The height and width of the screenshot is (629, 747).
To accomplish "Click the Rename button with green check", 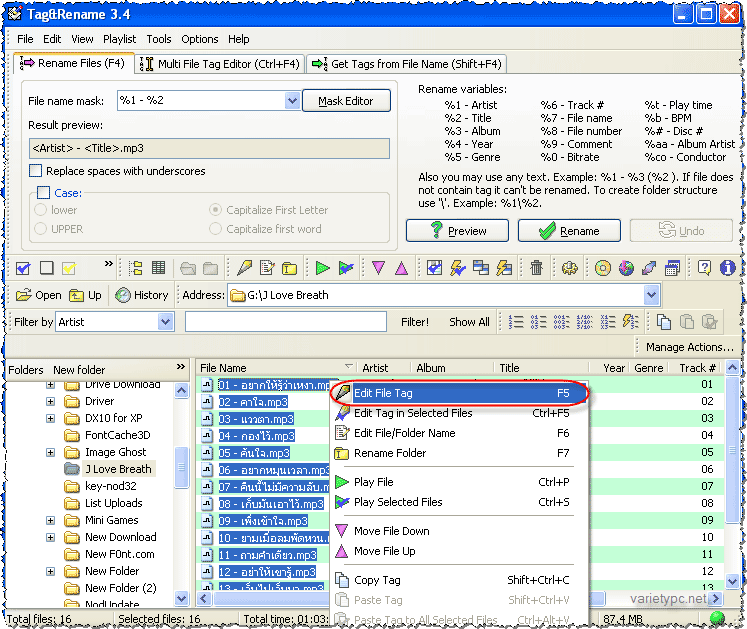I will point(569,231).
